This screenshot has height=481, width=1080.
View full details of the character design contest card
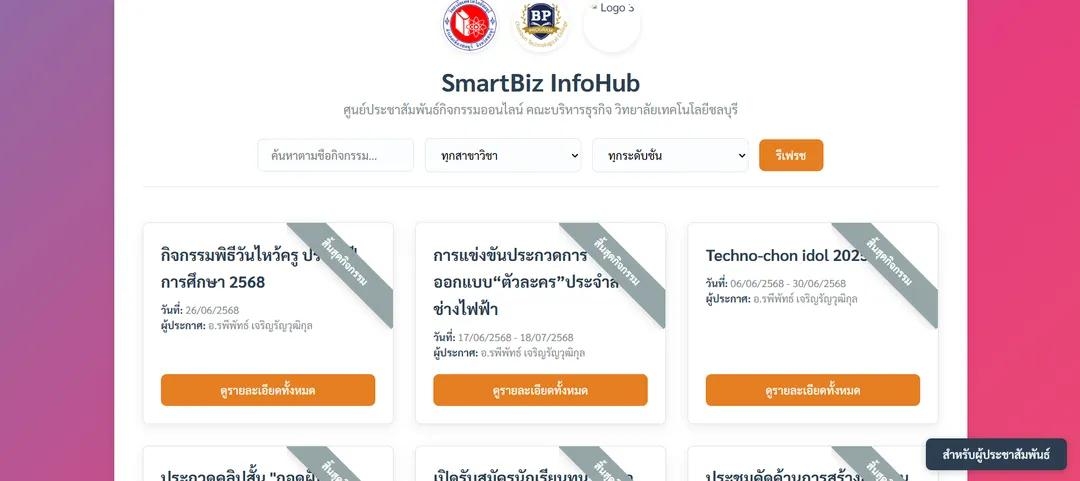pos(540,390)
